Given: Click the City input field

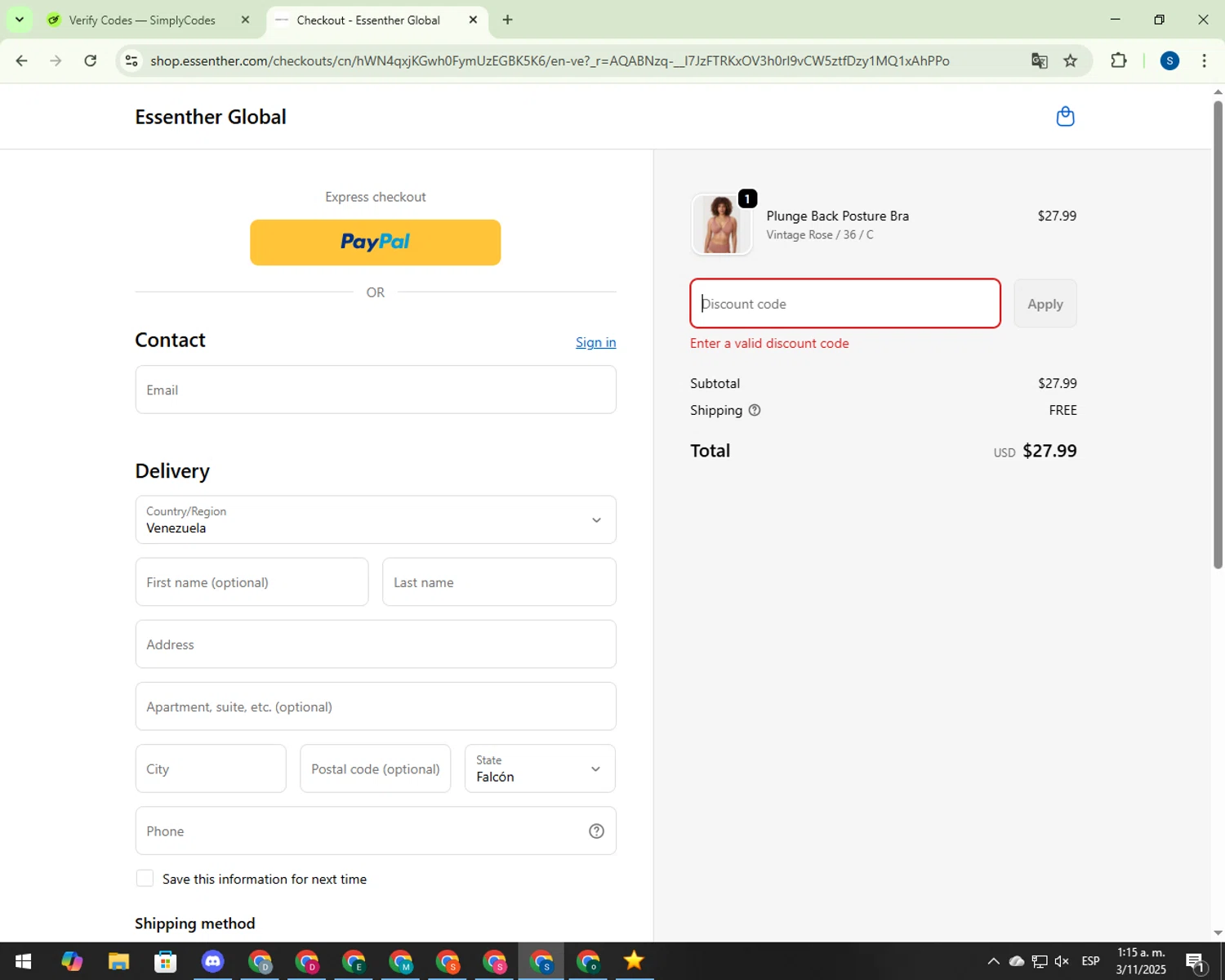Looking at the screenshot, I should pos(211,768).
